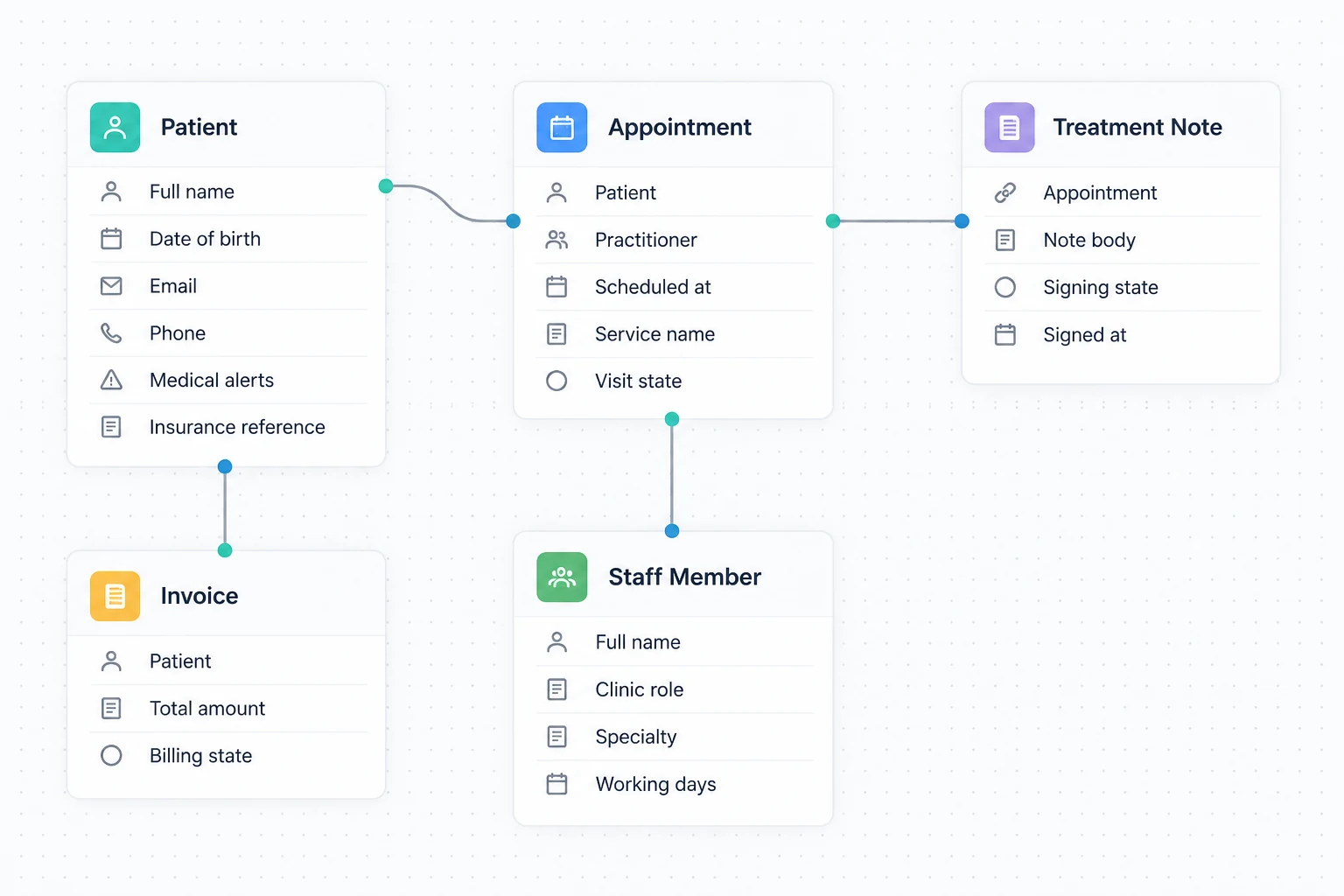The height and width of the screenshot is (896, 1344).
Task: Click the envelope icon next to Email
Action: point(111,286)
